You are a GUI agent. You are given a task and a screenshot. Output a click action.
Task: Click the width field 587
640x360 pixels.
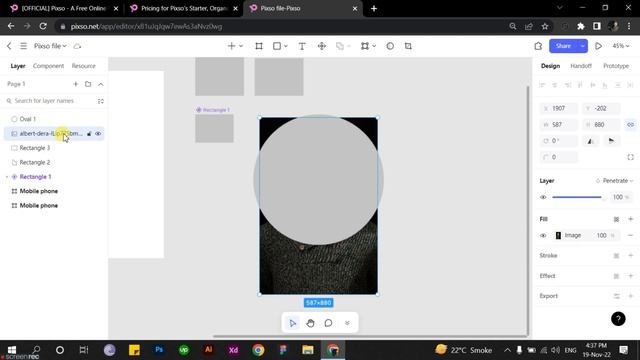coord(559,124)
